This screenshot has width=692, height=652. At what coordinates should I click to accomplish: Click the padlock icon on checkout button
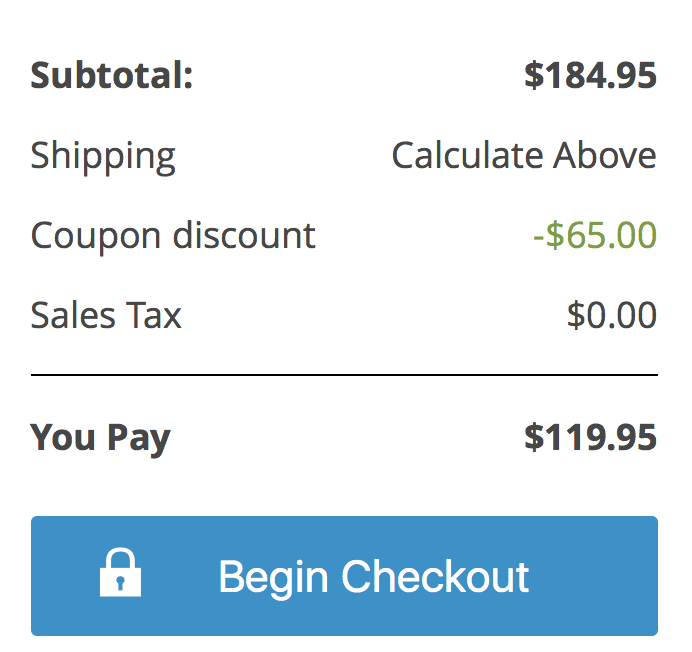pyautogui.click(x=120, y=575)
